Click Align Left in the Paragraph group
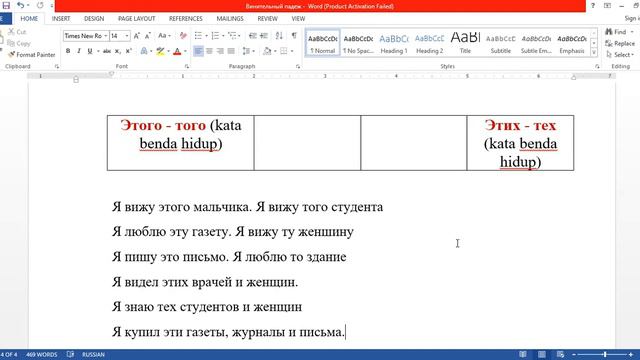The image size is (640, 360). coord(198,51)
